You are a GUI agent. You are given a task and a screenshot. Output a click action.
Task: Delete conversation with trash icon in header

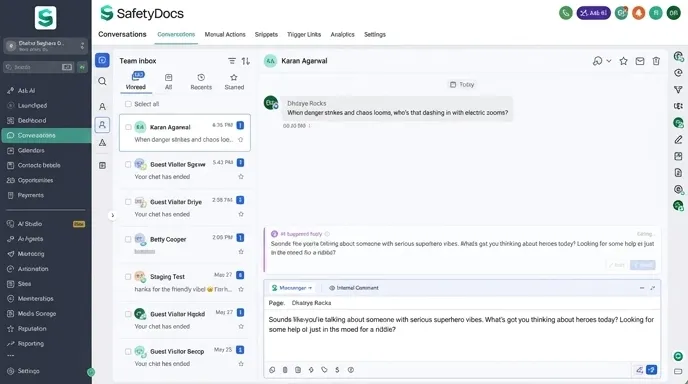[656, 61]
